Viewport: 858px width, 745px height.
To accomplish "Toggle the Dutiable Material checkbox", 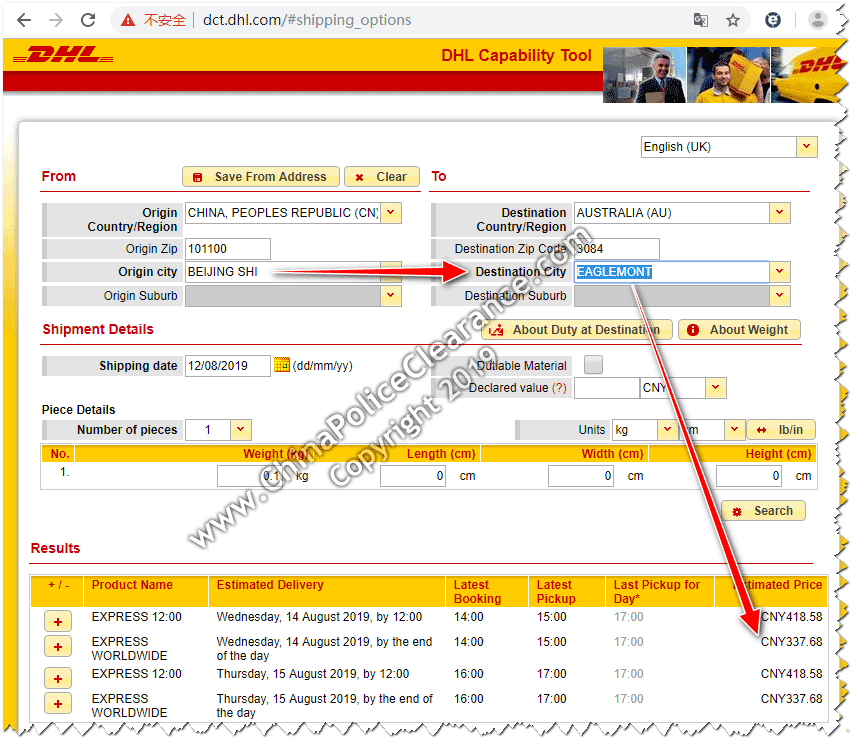I will pyautogui.click(x=594, y=365).
